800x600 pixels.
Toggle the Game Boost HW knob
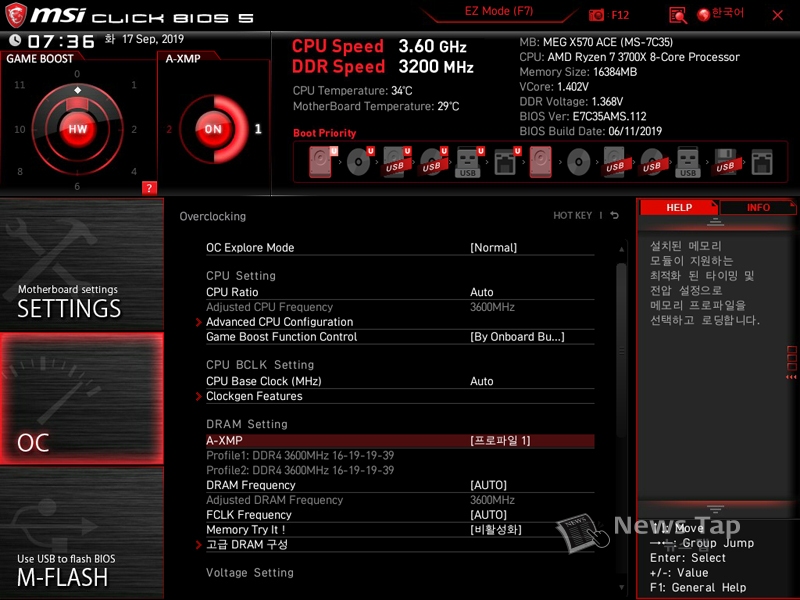[x=77, y=128]
